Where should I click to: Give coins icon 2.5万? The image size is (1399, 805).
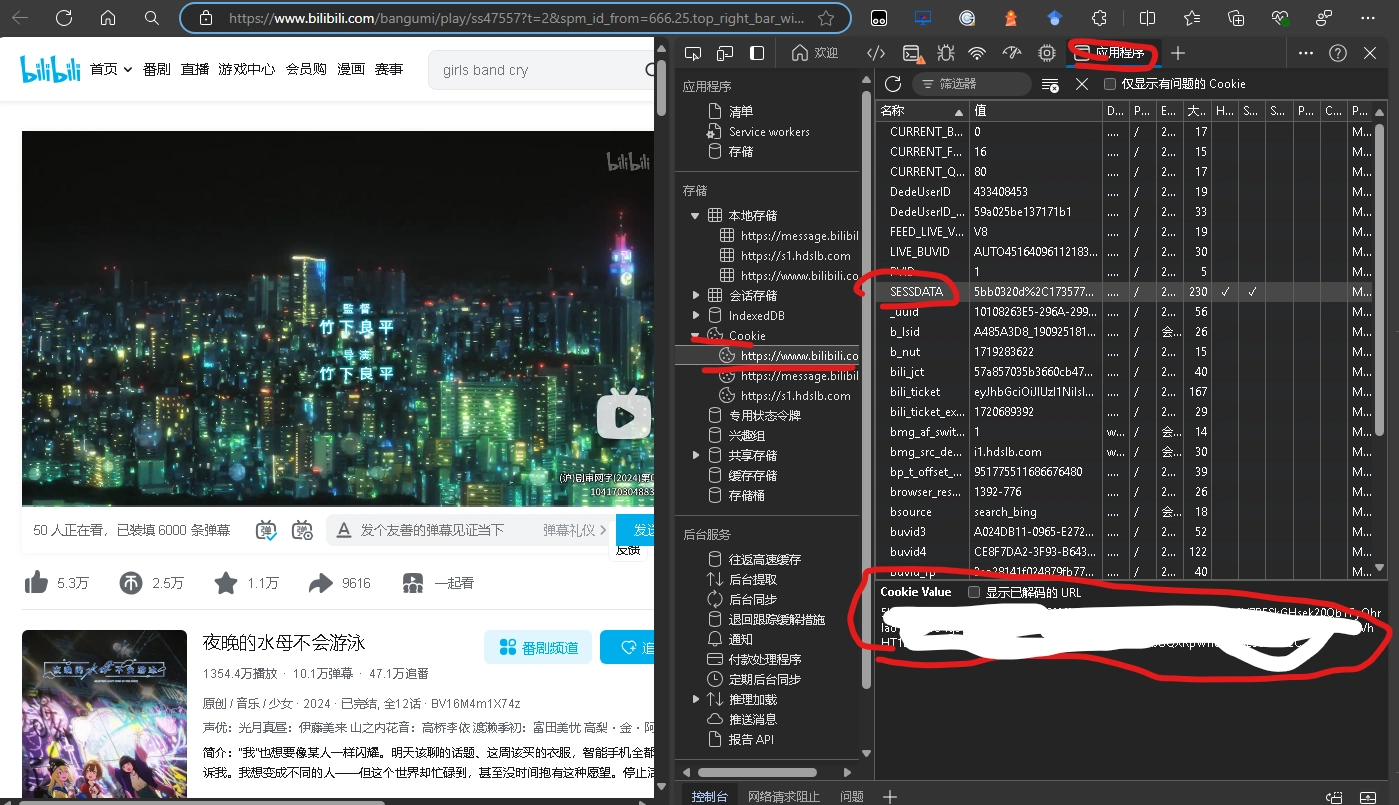pyautogui.click(x=151, y=583)
